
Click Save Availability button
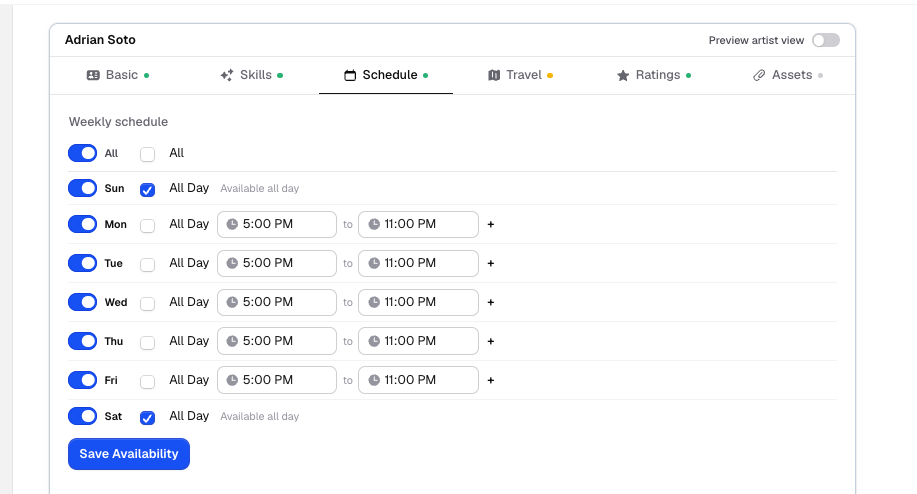(x=129, y=454)
